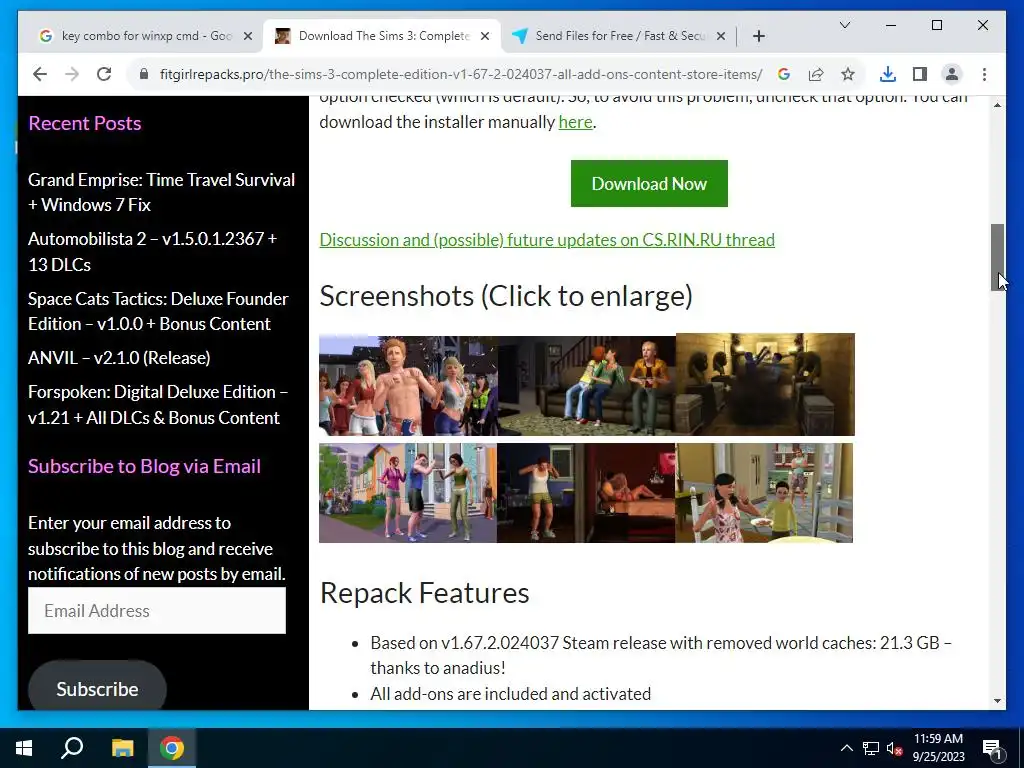Click the page scrollbar thumb
The width and height of the screenshot is (1024, 768).
click(997, 257)
